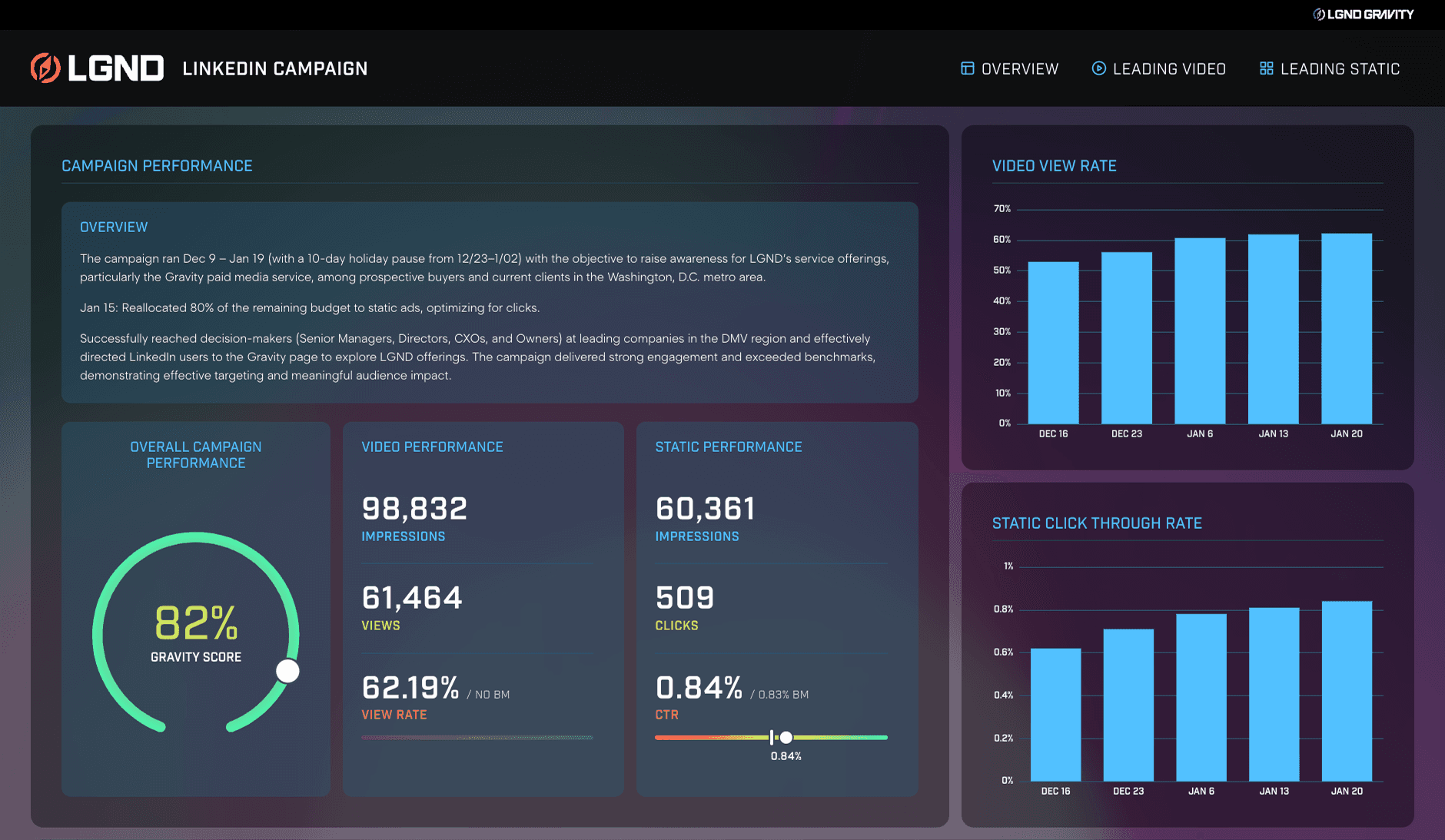Screen dimensions: 1445x840
Task: Click the 82% gravity score value
Action: pos(196,623)
